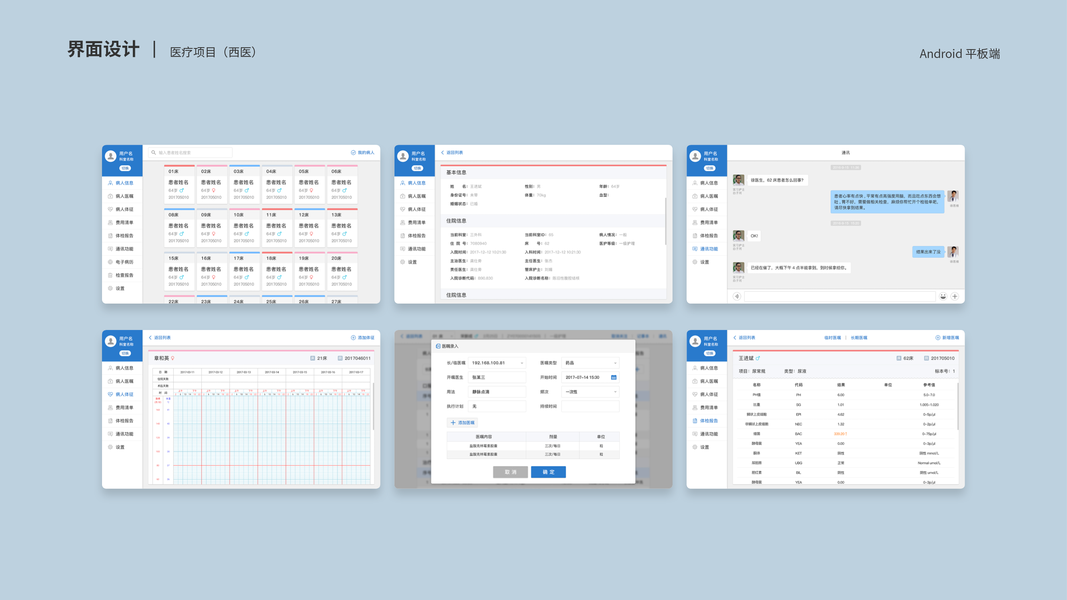
Task: Open 体检报告 in lab-report screen sidebar
Action: pyautogui.click(x=706, y=421)
